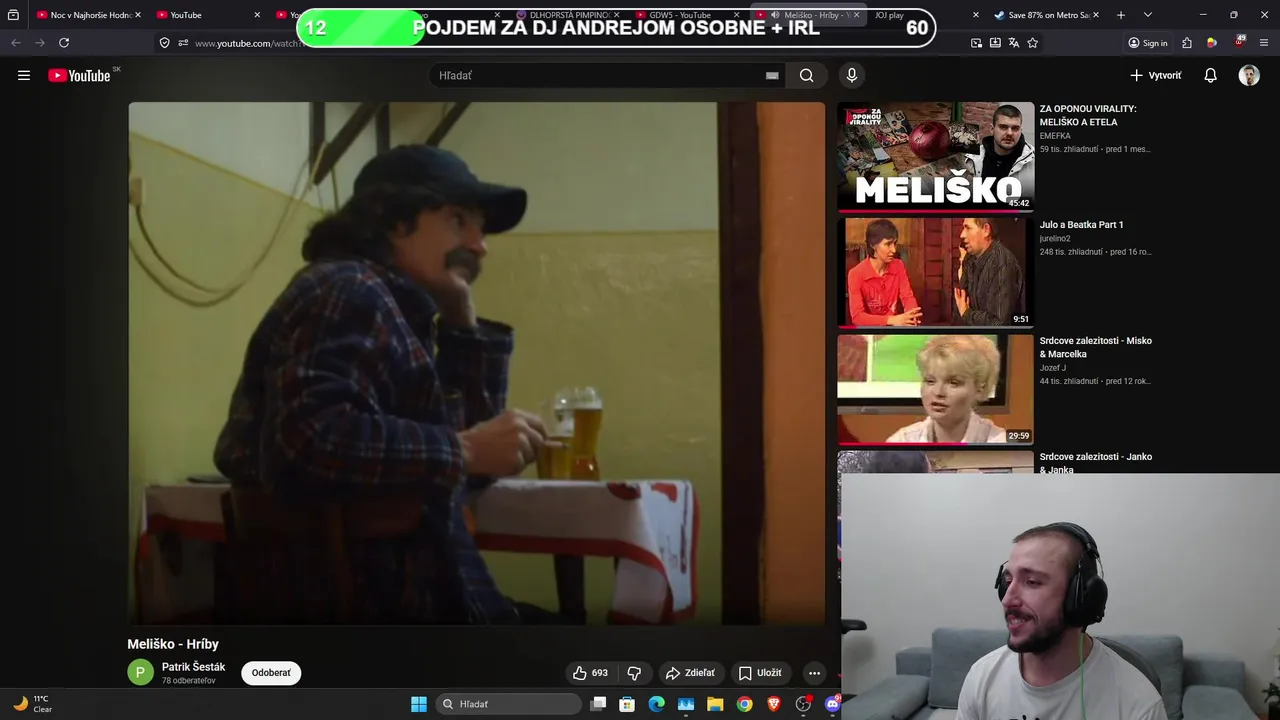Open Microsoft Edge from taskbar
The image size is (1280, 720).
point(656,704)
